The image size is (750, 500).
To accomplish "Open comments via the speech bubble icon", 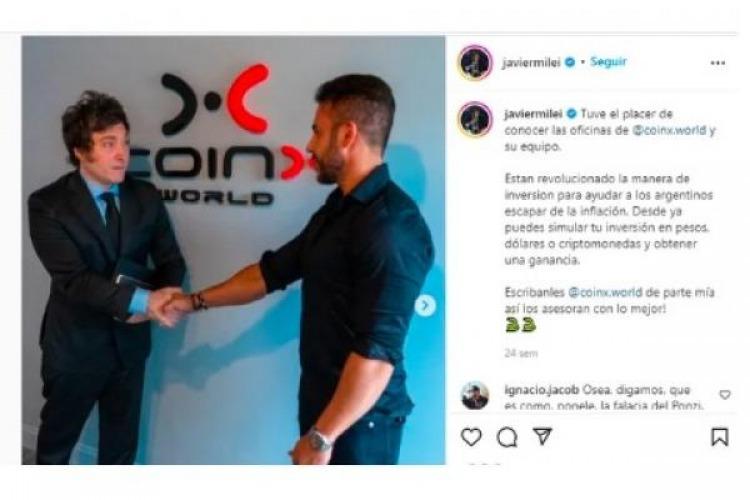I will (x=507, y=437).
